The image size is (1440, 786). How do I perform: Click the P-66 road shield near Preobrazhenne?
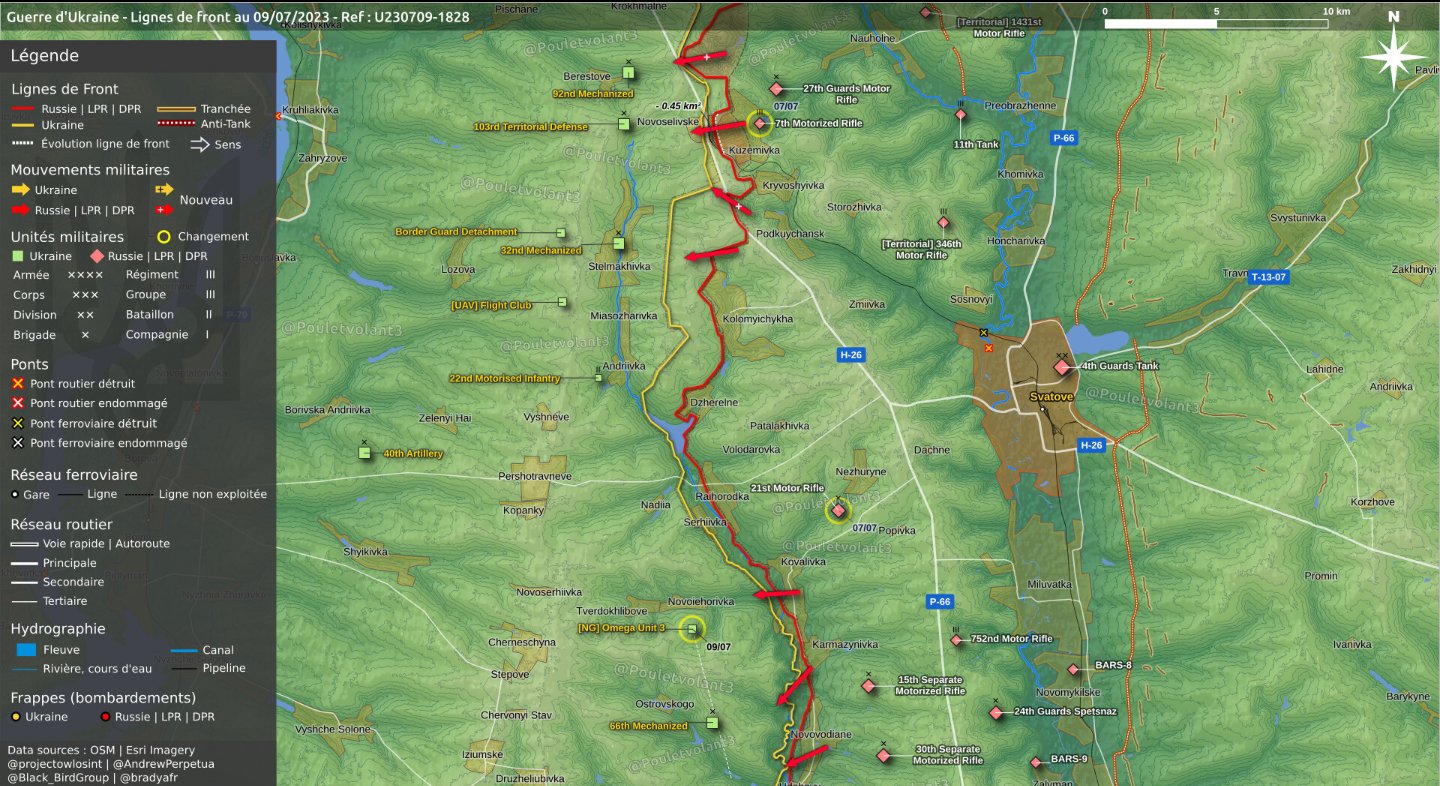coord(1062,138)
